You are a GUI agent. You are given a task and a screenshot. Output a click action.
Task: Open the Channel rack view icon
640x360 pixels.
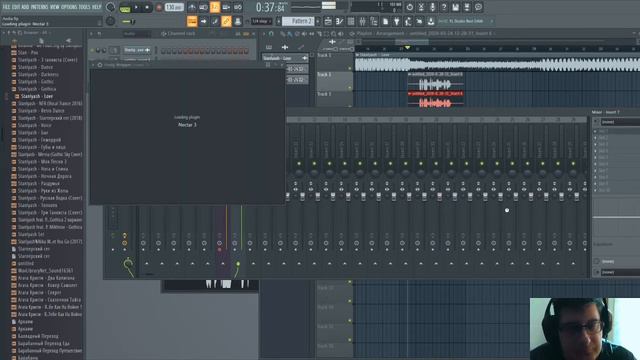point(351,21)
